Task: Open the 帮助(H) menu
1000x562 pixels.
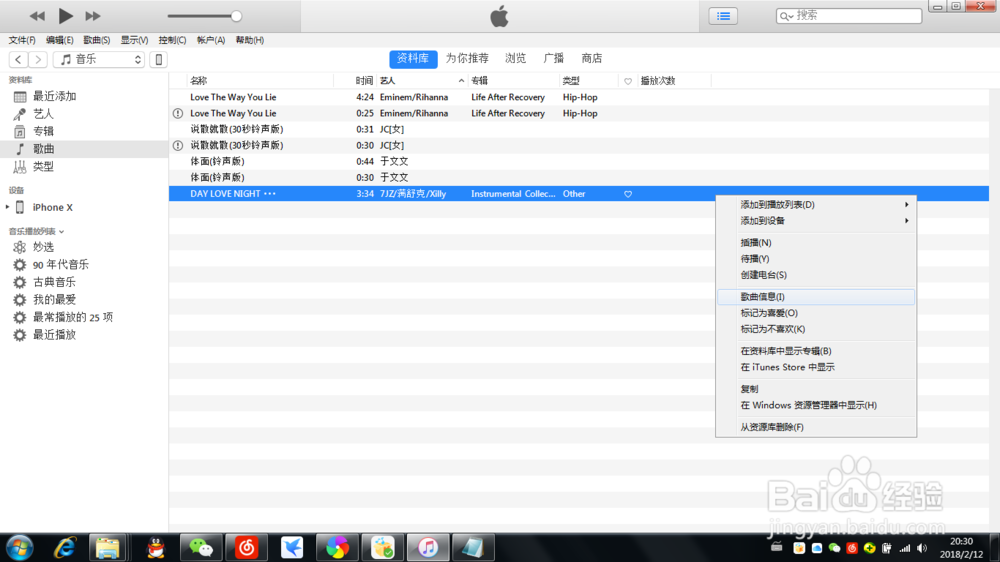Action: point(249,40)
